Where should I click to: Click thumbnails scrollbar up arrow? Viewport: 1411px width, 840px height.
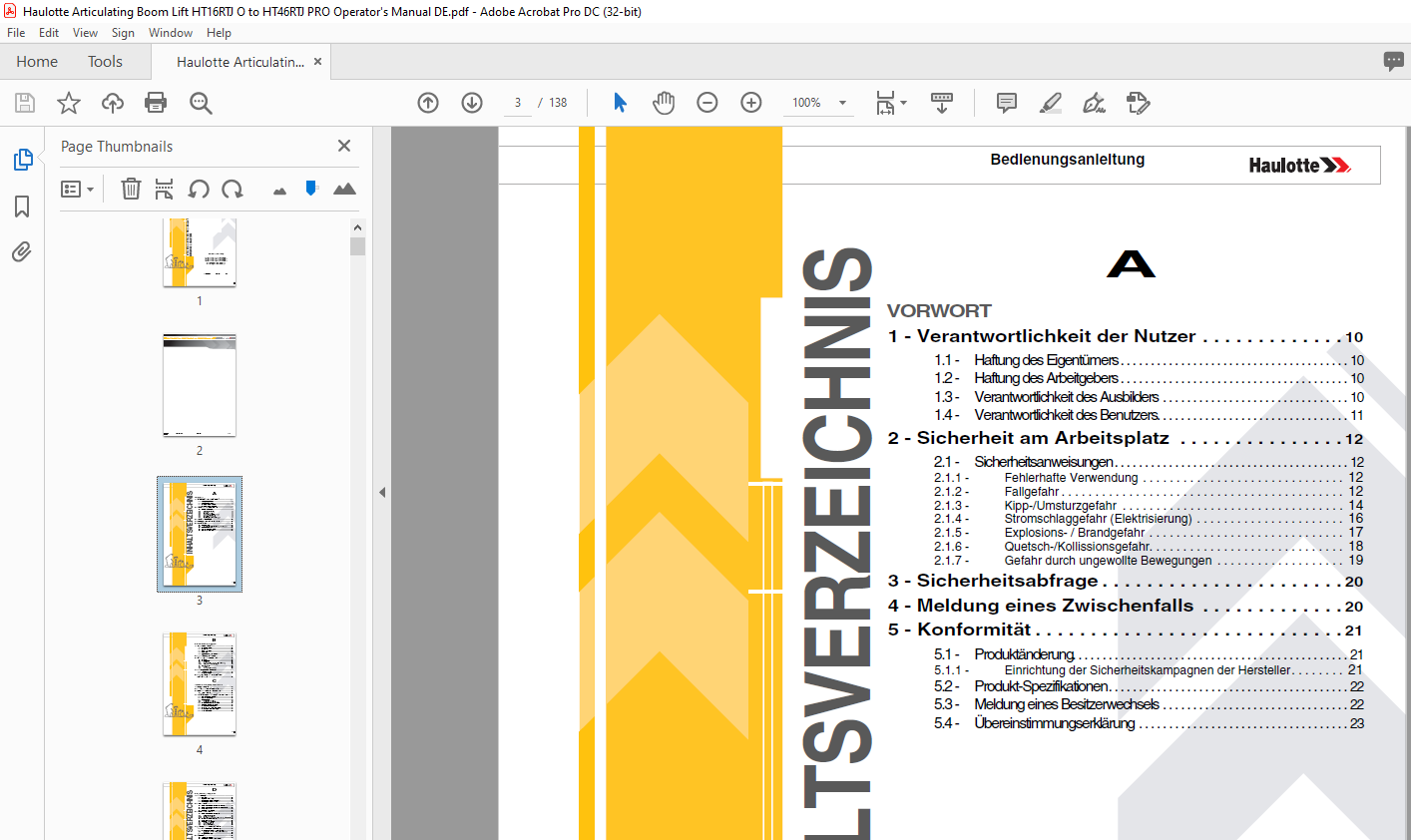pos(357,227)
